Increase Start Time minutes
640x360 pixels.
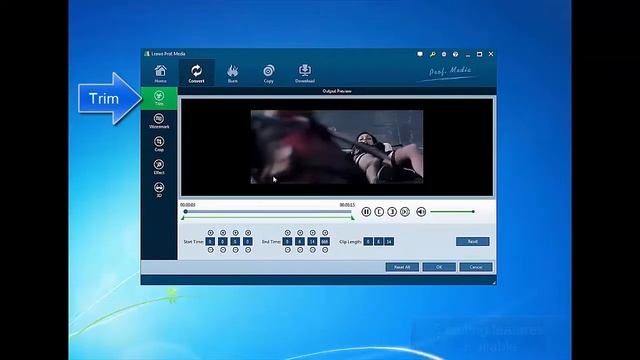[223, 233]
